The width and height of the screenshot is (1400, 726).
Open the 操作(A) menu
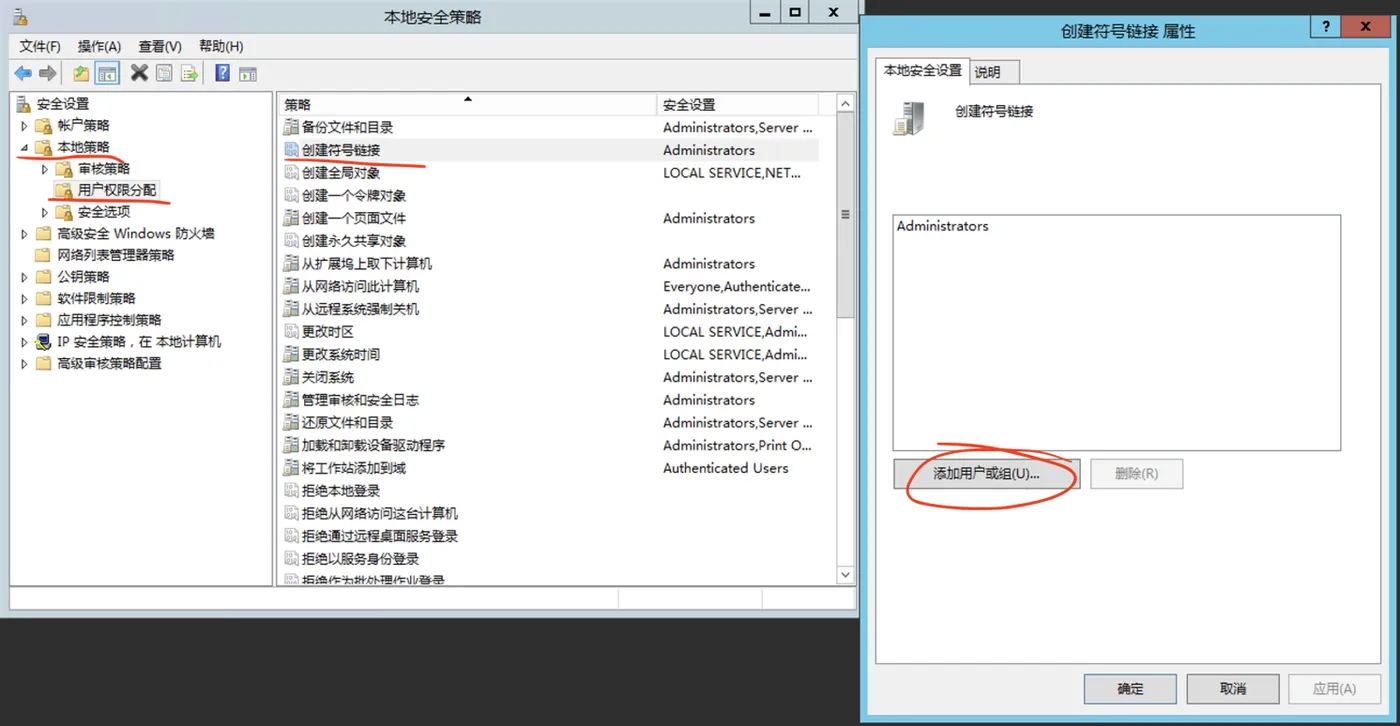tap(99, 46)
